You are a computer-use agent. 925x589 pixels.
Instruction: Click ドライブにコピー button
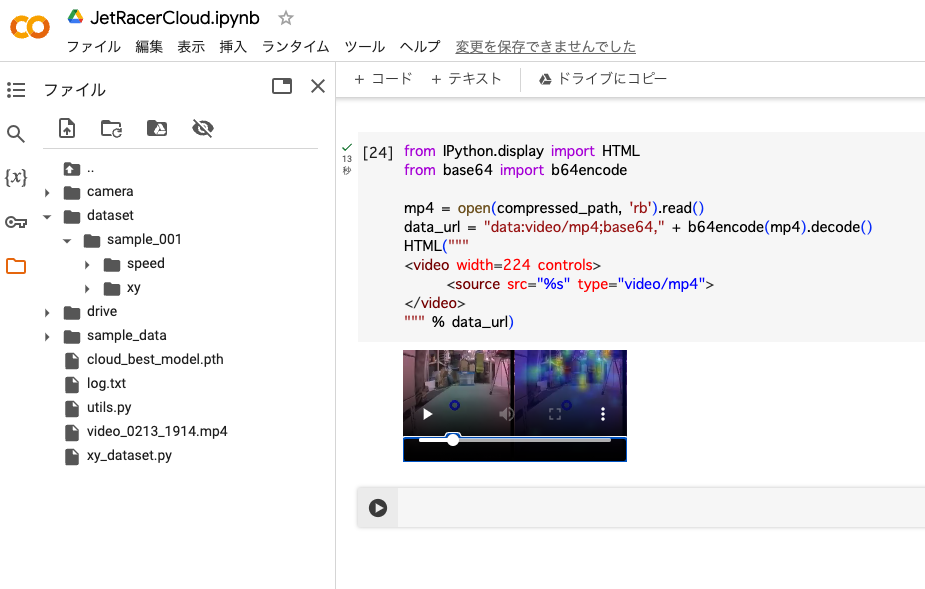603,78
